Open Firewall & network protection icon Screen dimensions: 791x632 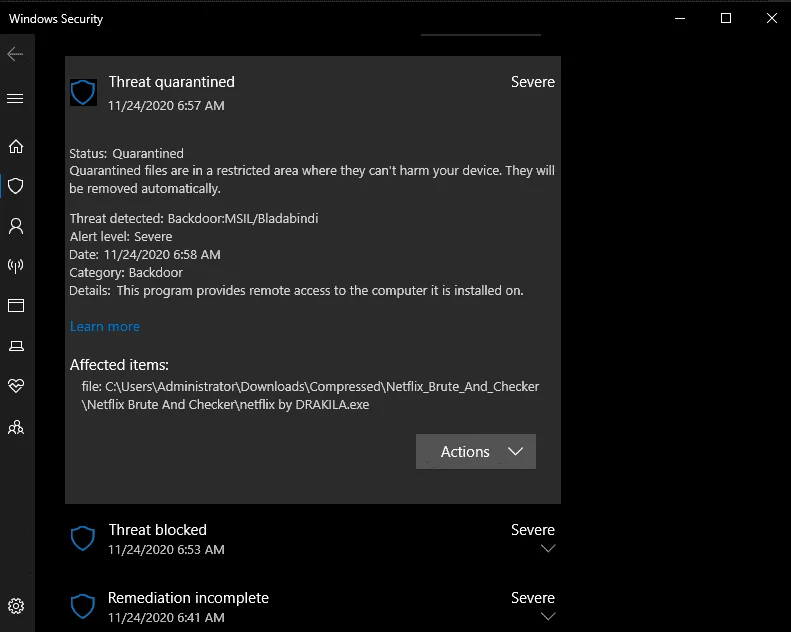coord(16,266)
